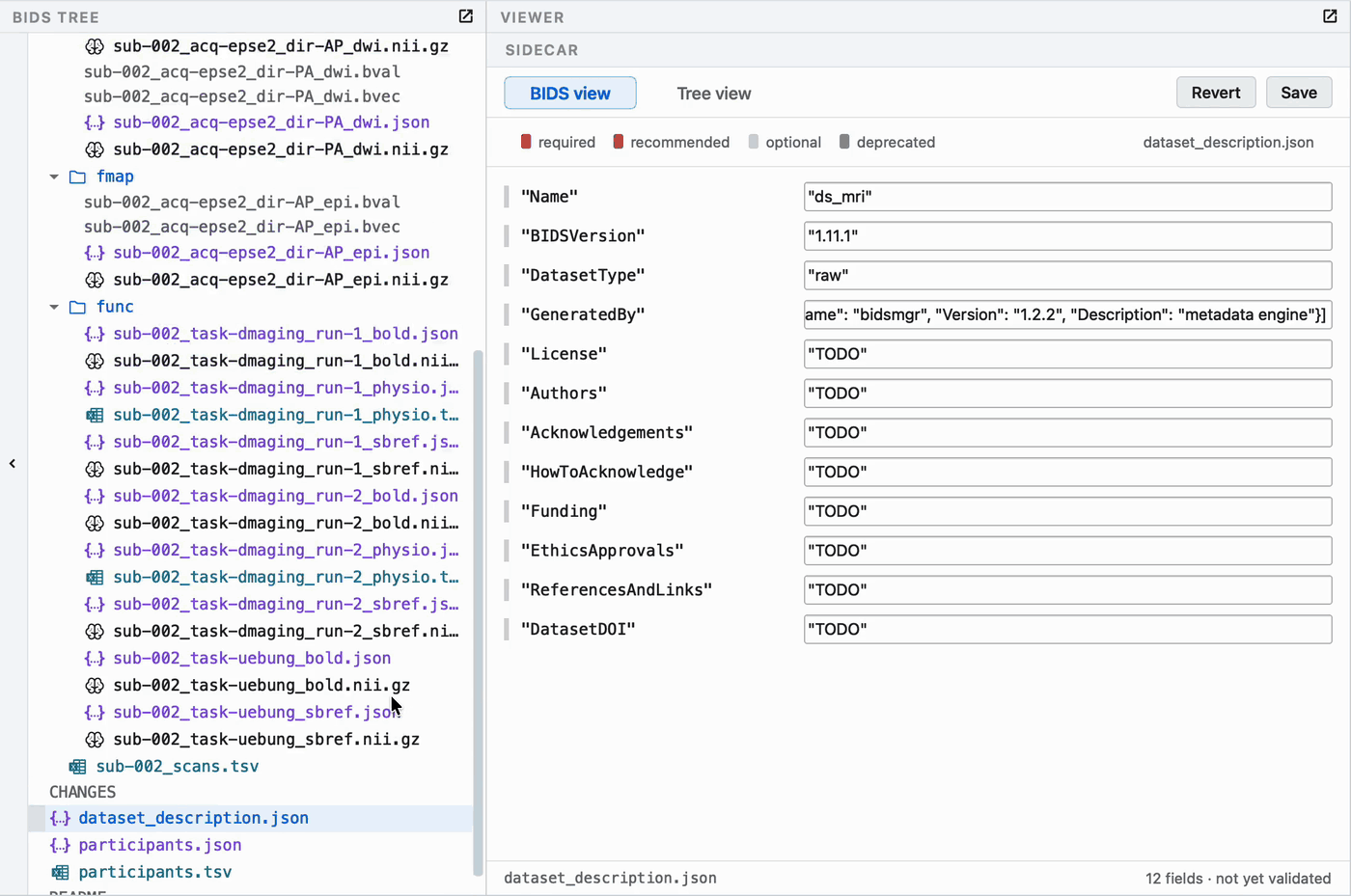Click table icon beside participants.tsv
This screenshot has height=896, width=1351.
60,872
